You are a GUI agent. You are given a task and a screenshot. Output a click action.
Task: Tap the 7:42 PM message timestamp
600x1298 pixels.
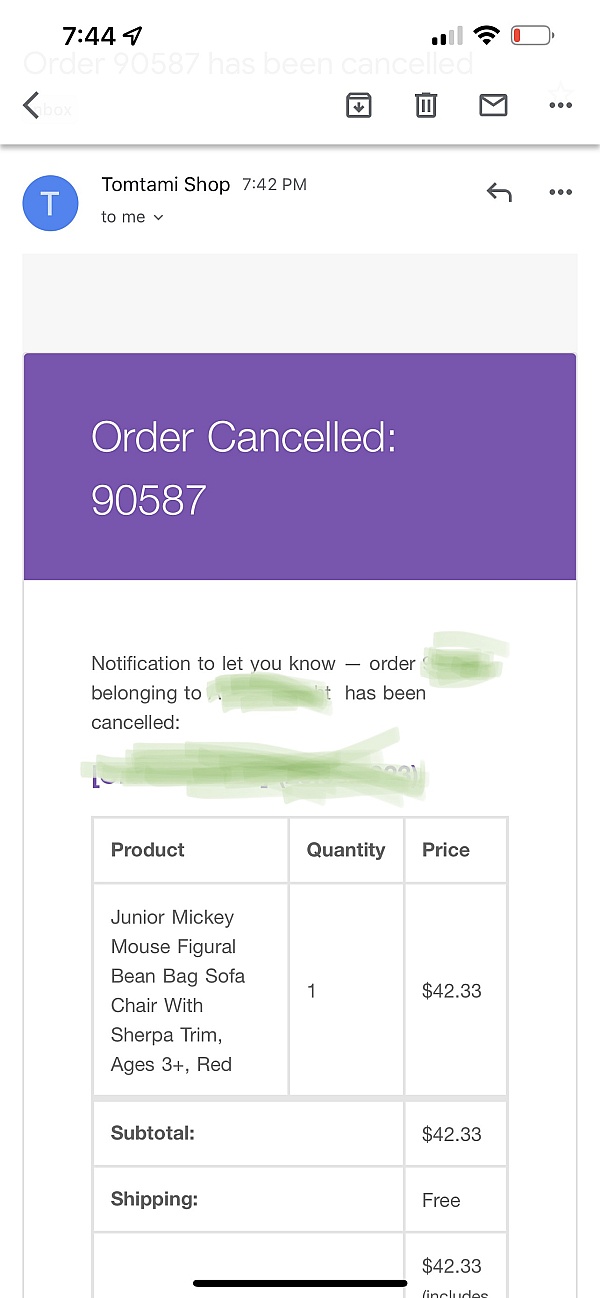tap(274, 185)
